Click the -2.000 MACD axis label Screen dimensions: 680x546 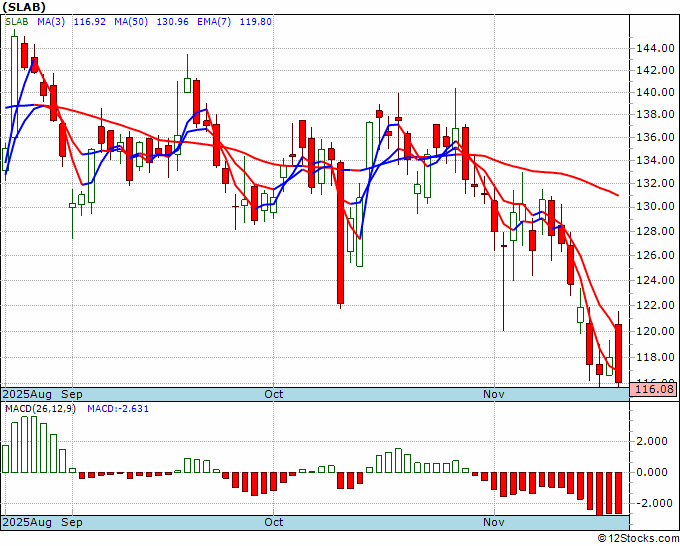click(x=652, y=503)
